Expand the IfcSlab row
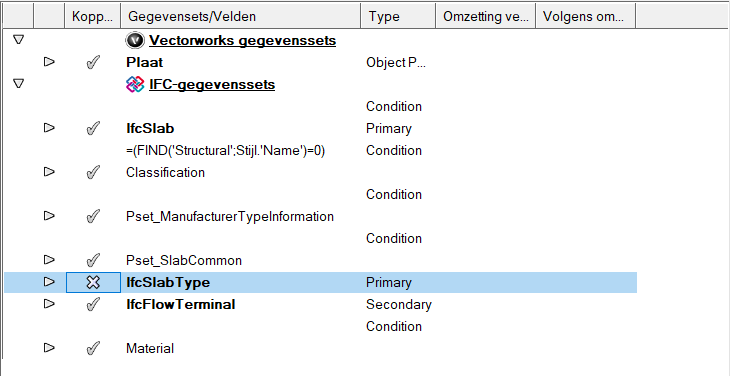 pyautogui.click(x=49, y=128)
